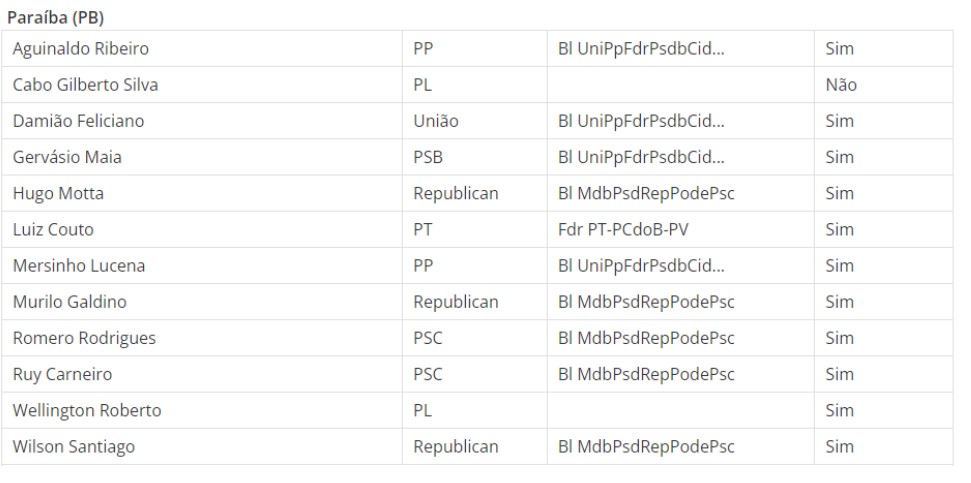This screenshot has height=483, width=971.
Task: Select Hugo Motta's Bl MdbPsdRepPodePsc bloc
Action: click(x=646, y=193)
